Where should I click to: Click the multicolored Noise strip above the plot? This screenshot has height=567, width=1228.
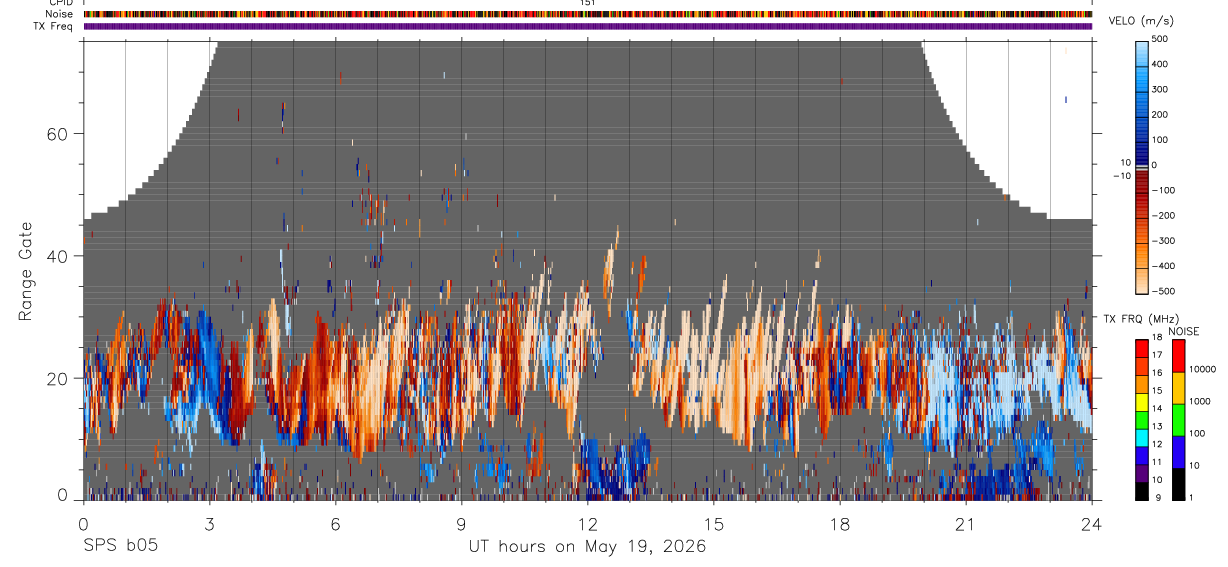587,14
